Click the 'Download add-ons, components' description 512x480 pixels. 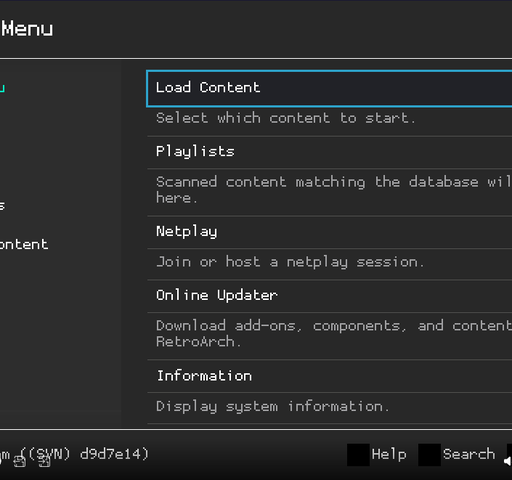tap(333, 334)
